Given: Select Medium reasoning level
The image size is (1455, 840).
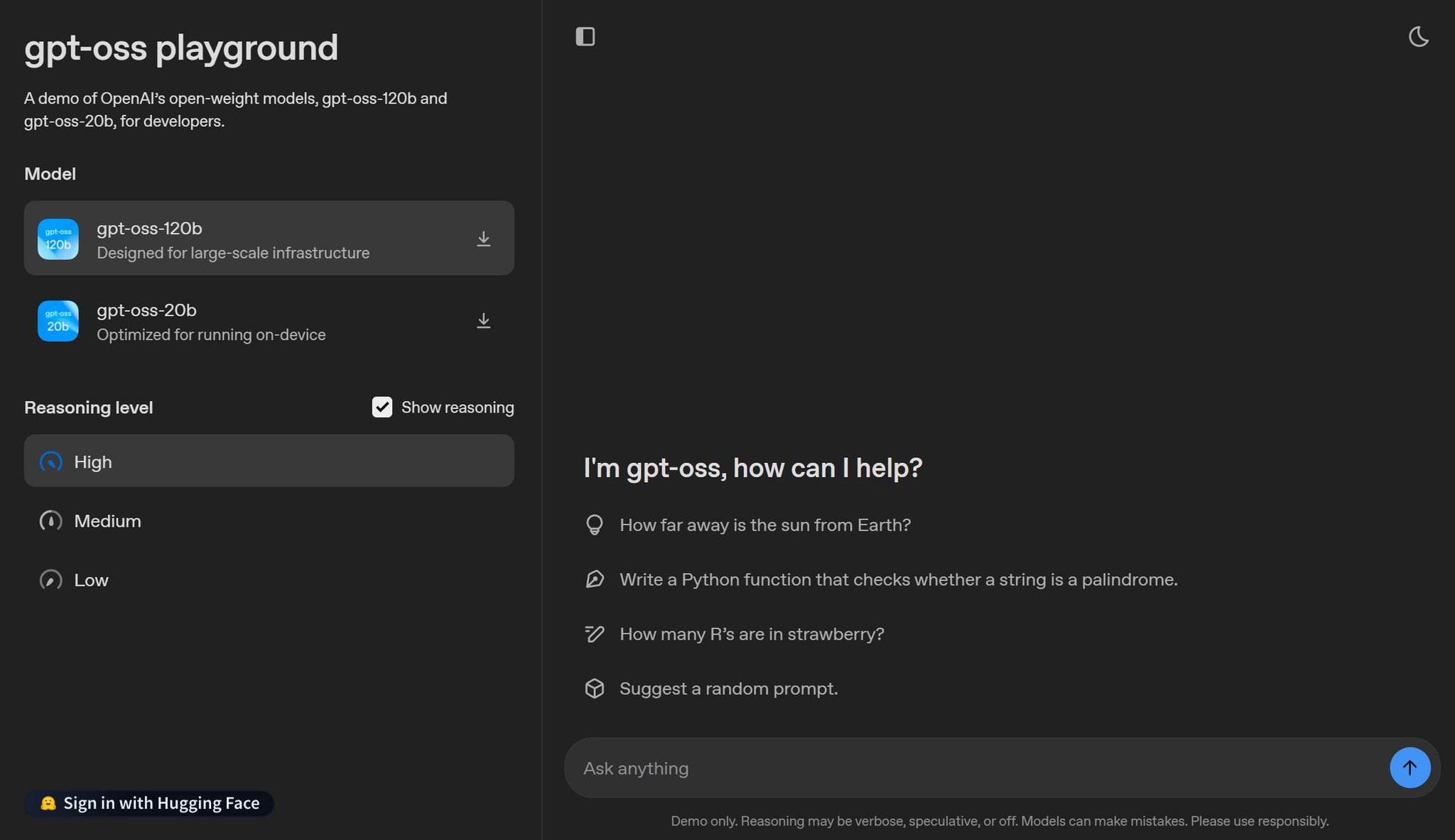Looking at the screenshot, I should [x=269, y=521].
